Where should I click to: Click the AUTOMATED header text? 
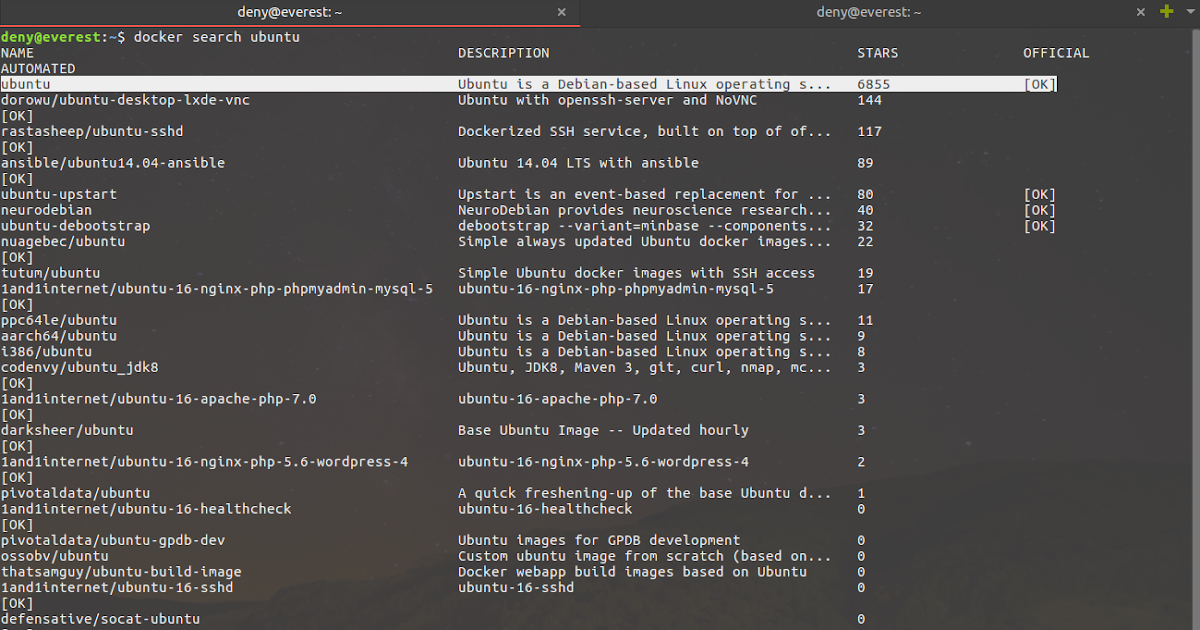click(x=38, y=69)
